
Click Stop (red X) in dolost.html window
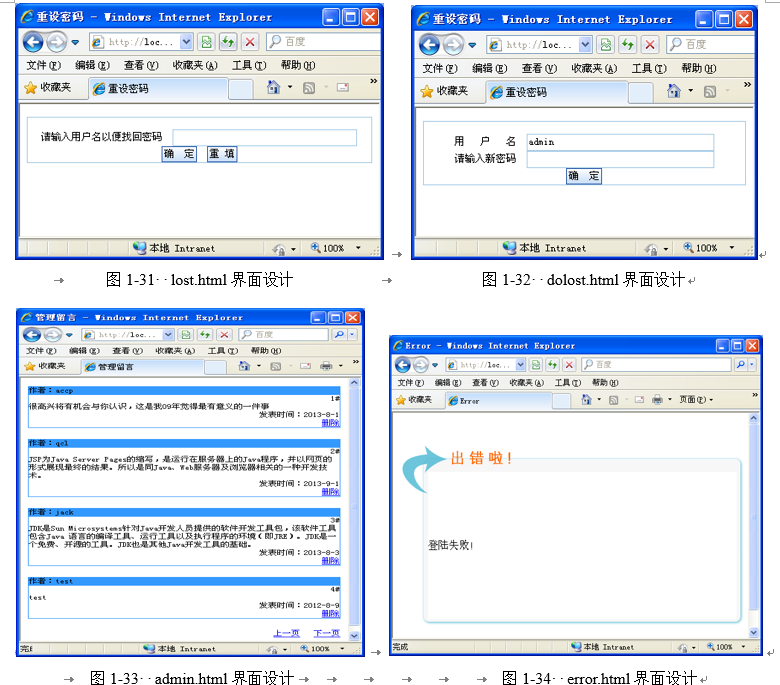click(x=650, y=45)
